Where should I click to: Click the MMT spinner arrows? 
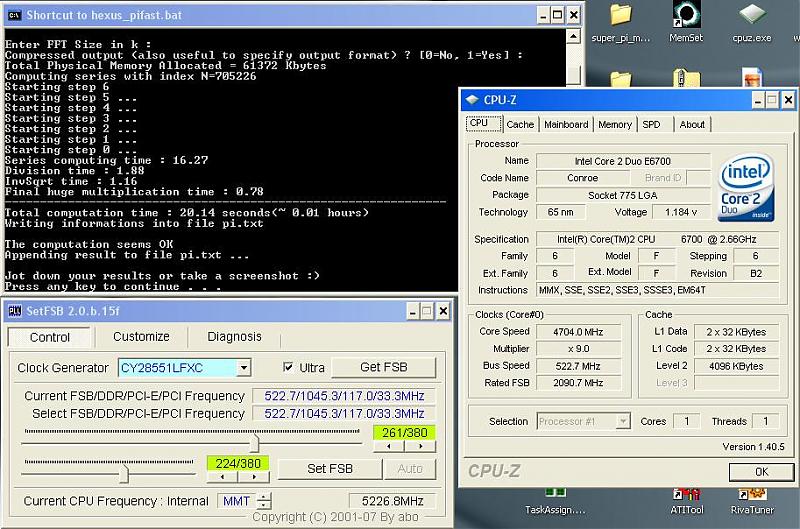coord(264,501)
